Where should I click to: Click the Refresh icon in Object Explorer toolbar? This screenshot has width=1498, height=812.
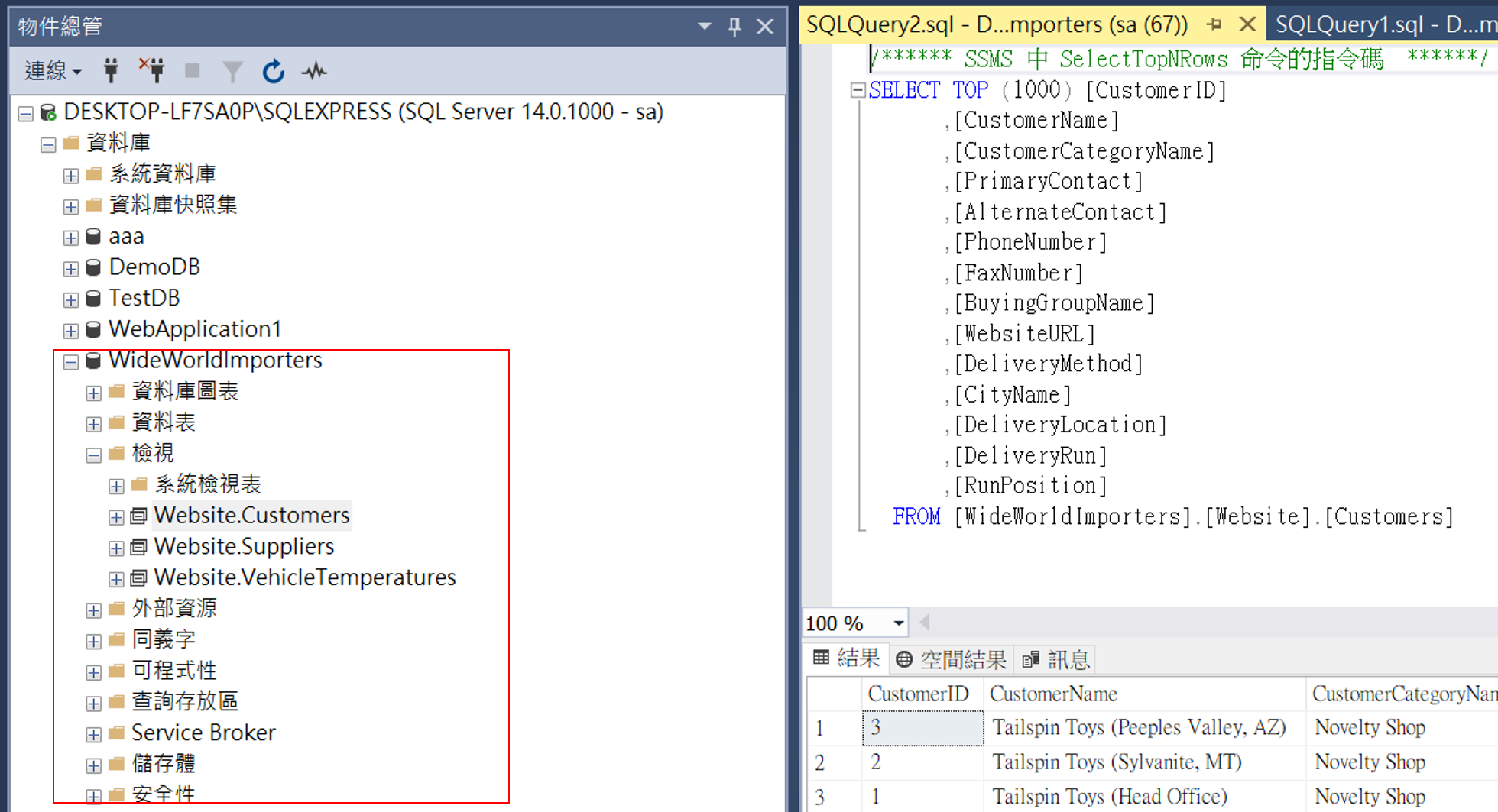pos(273,71)
